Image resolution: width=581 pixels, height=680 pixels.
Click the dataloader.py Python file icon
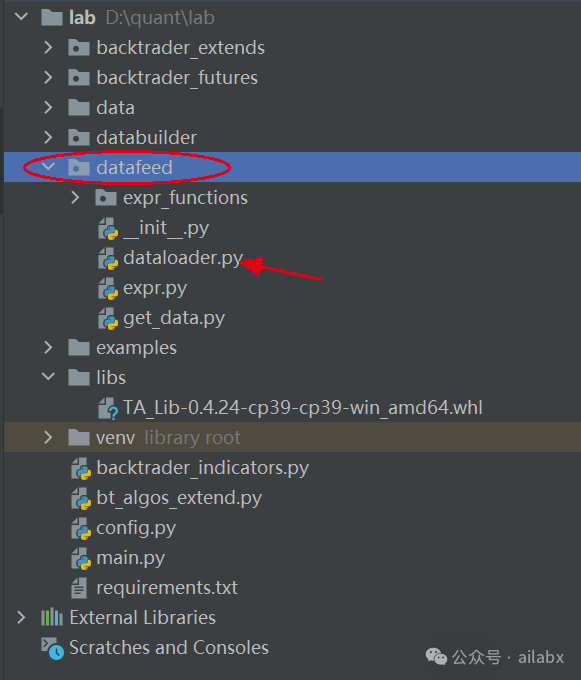pos(108,258)
